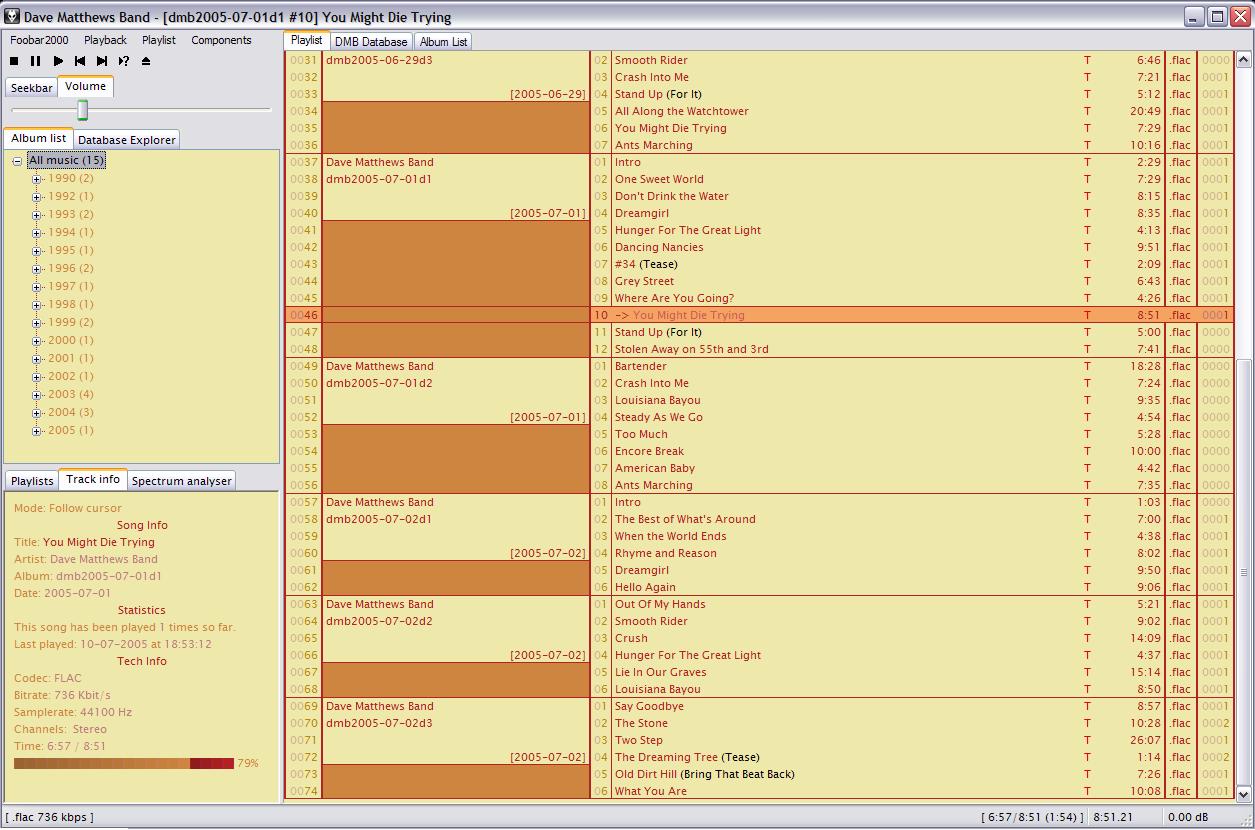
Task: Switch to the Seekbar tab
Action: 31,88
